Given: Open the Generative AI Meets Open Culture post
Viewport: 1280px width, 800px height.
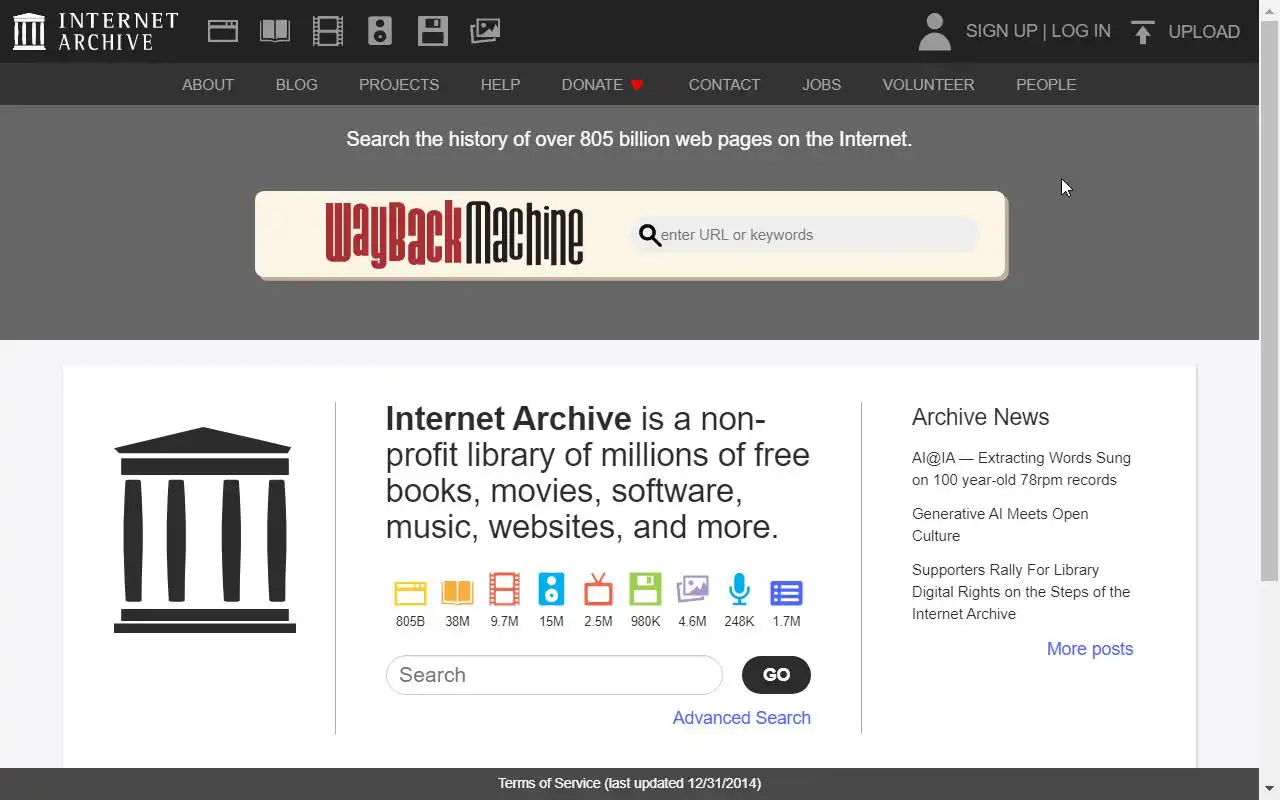Looking at the screenshot, I should point(1000,525).
